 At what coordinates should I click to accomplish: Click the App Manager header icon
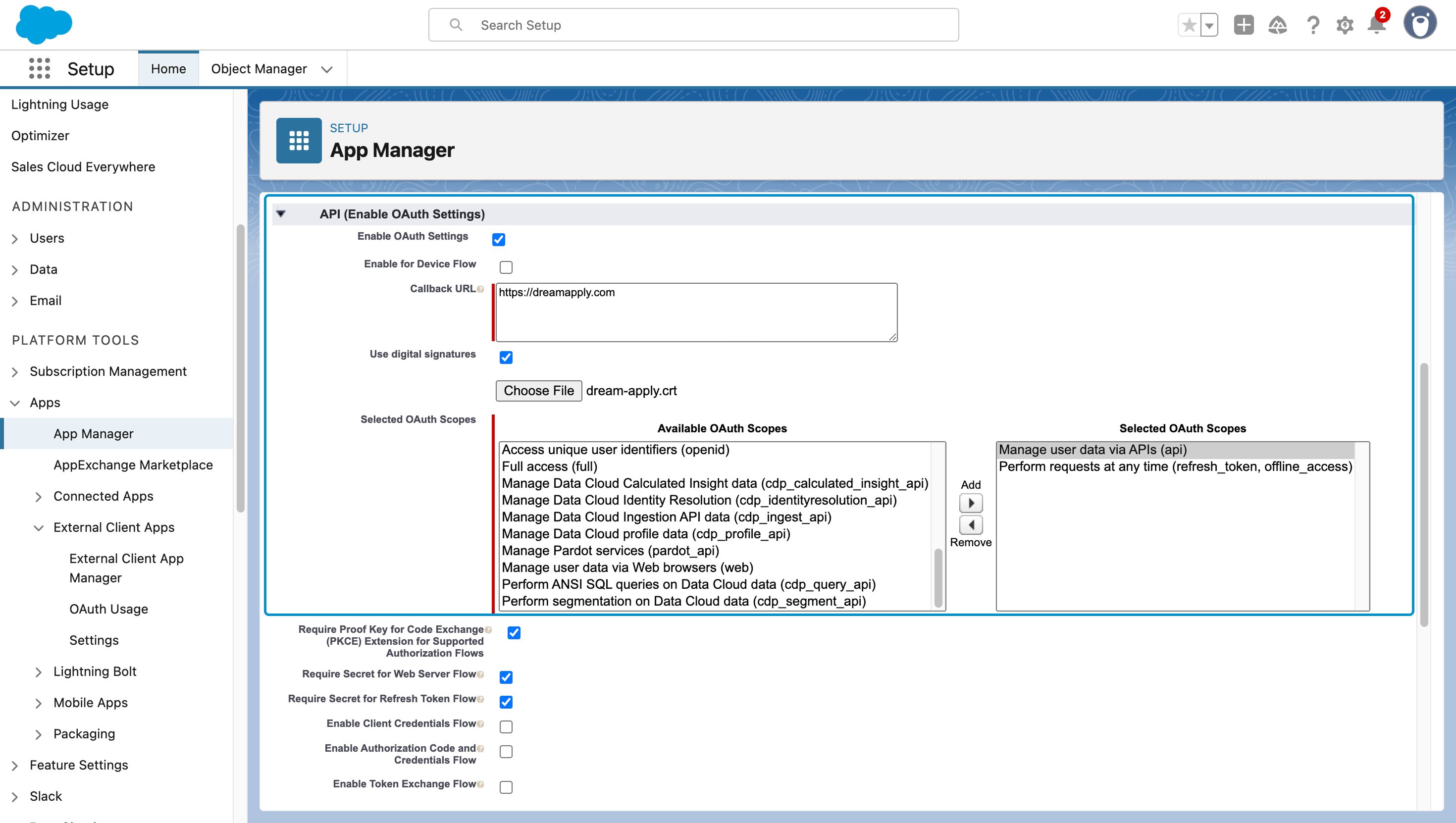click(299, 140)
